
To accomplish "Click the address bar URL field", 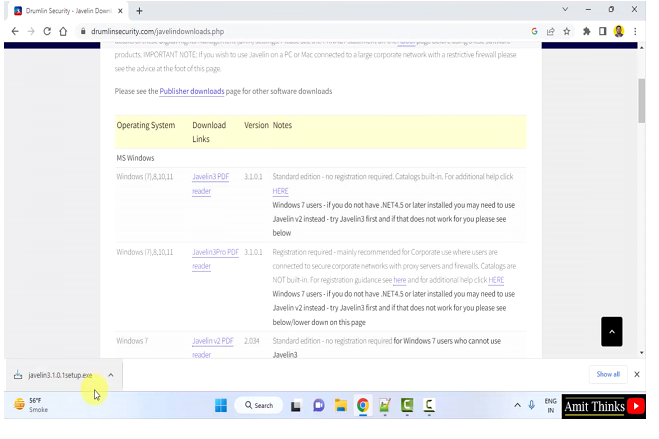I will point(303,32).
